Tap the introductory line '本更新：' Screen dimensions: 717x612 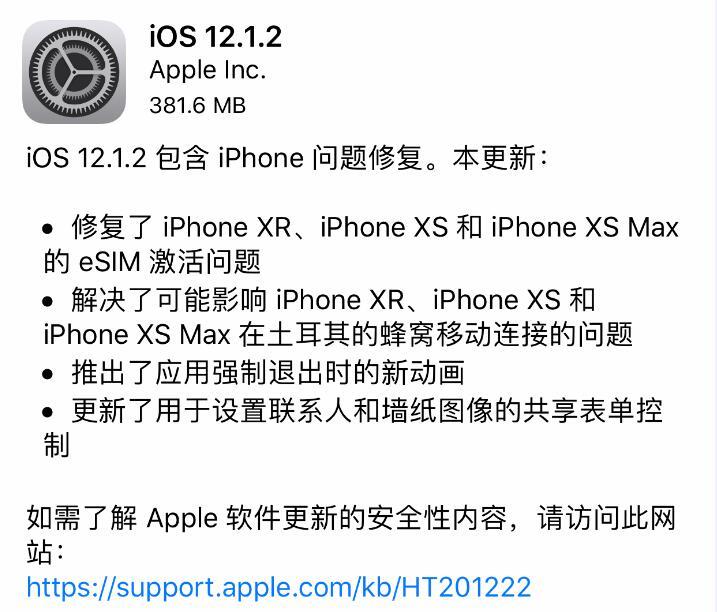click(500, 158)
